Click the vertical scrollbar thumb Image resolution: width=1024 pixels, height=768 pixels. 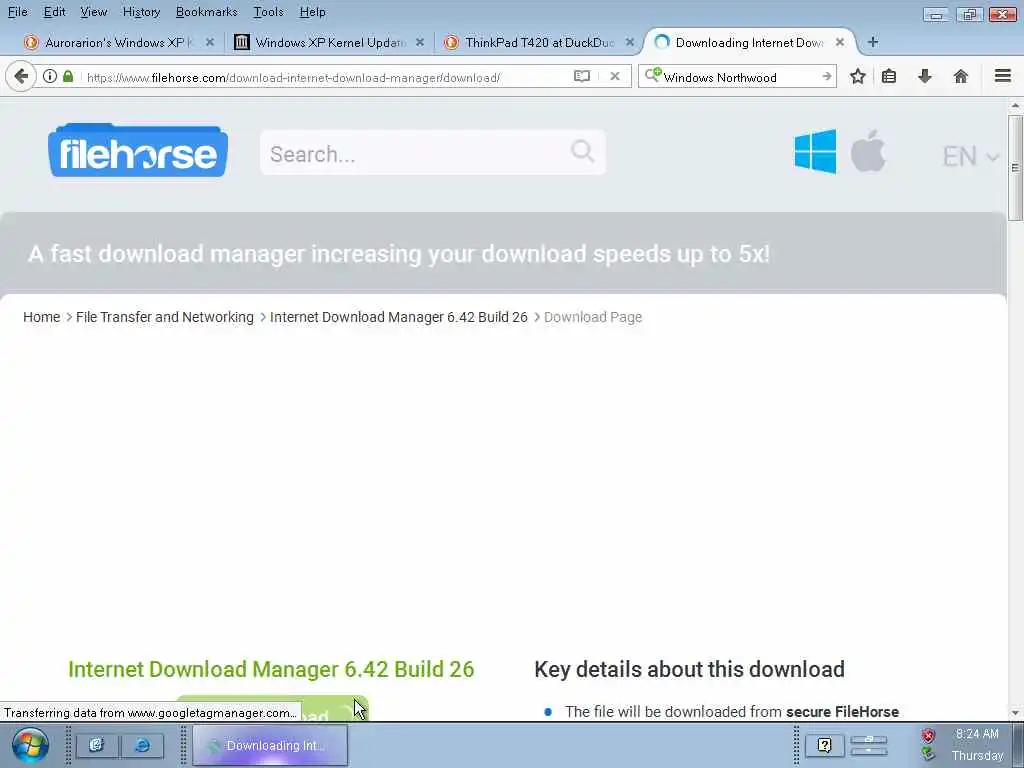(x=1015, y=168)
